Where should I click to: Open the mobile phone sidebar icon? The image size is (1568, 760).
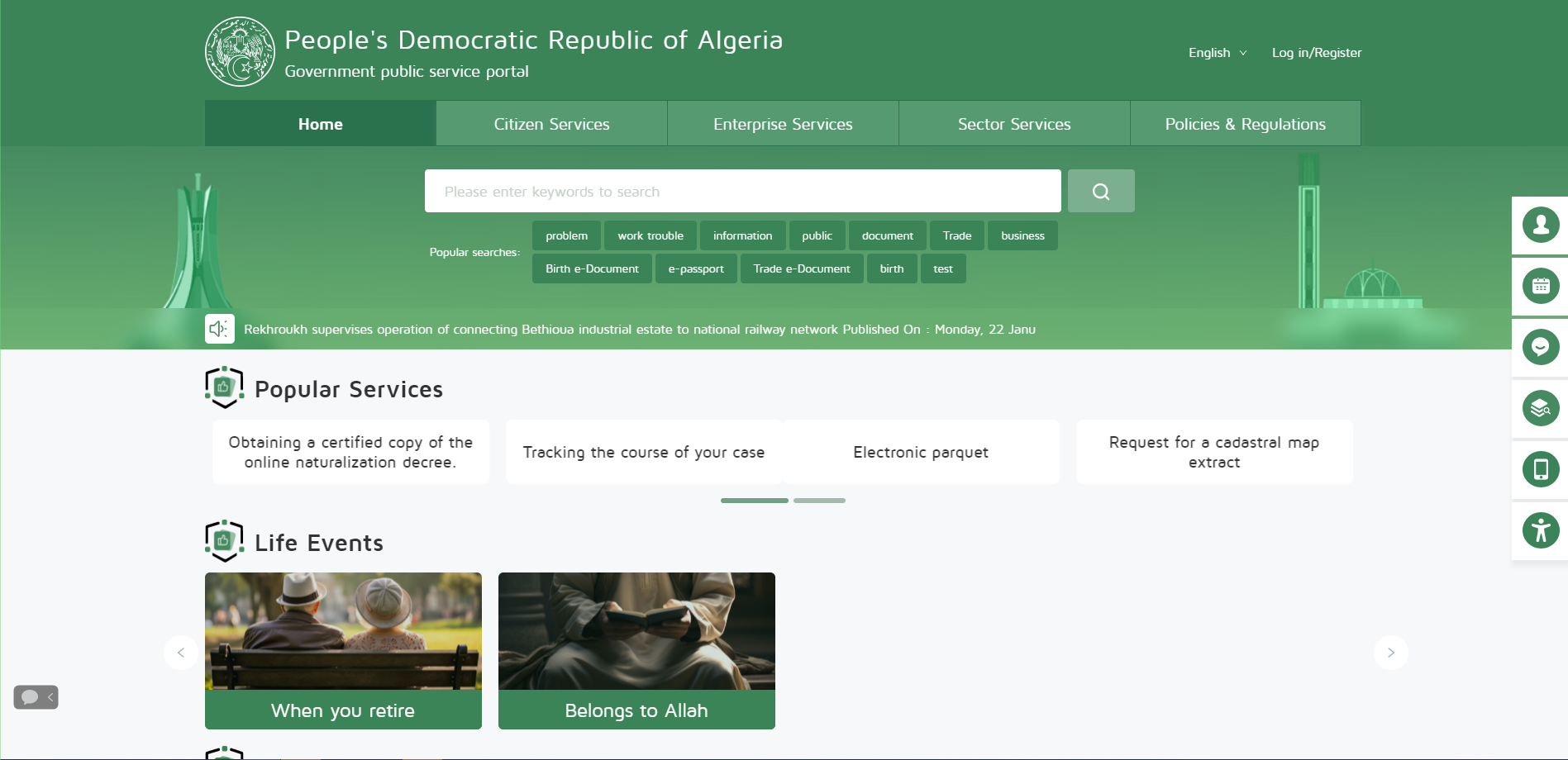[x=1541, y=469]
